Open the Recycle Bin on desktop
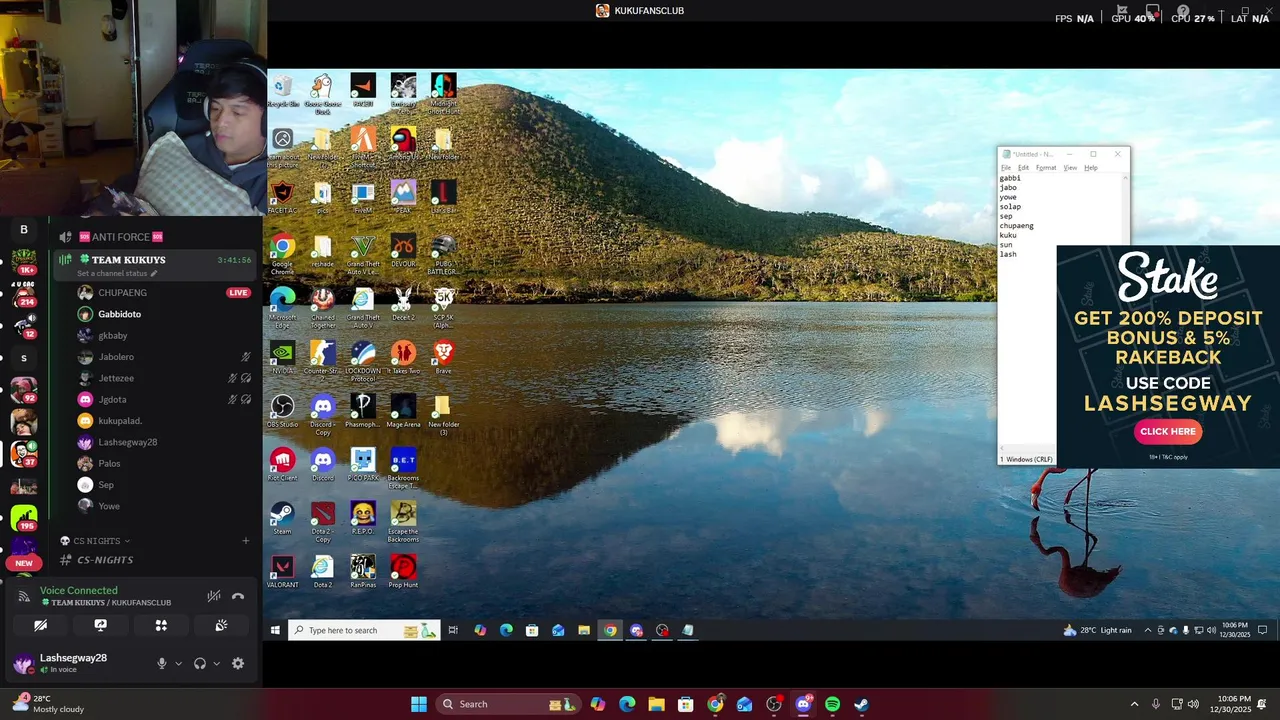The width and height of the screenshot is (1280, 720). (282, 91)
